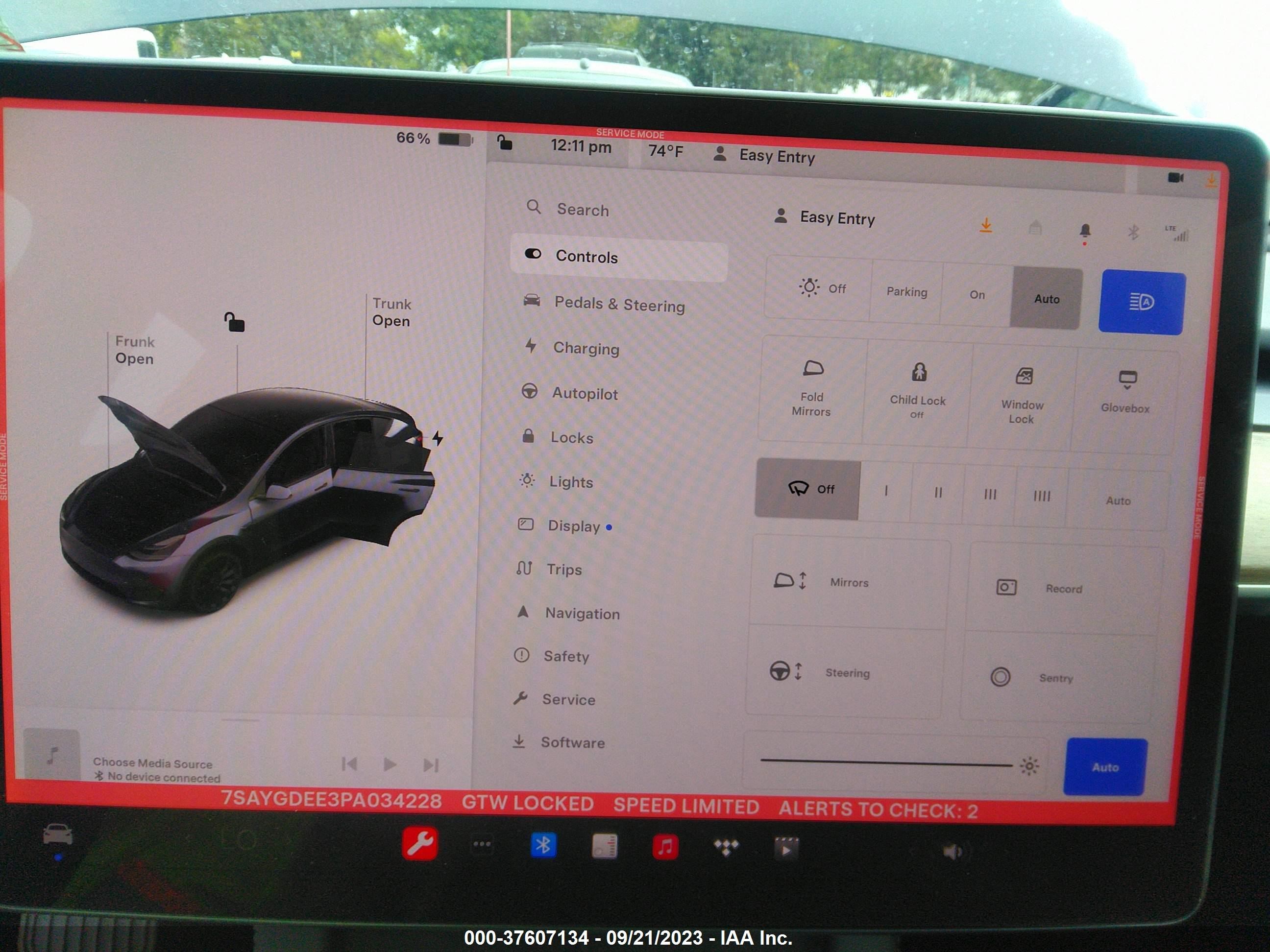
Task: Open the red music app
Action: tap(665, 846)
